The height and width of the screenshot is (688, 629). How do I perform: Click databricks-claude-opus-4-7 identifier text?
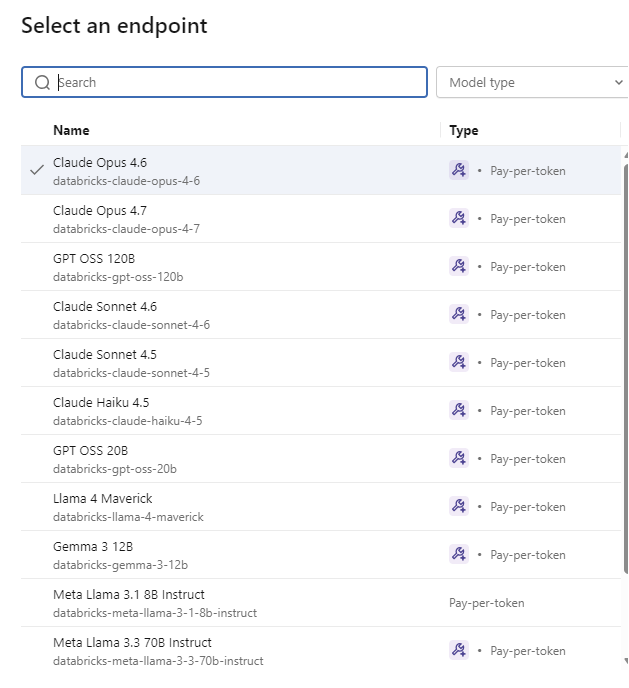click(x=126, y=229)
